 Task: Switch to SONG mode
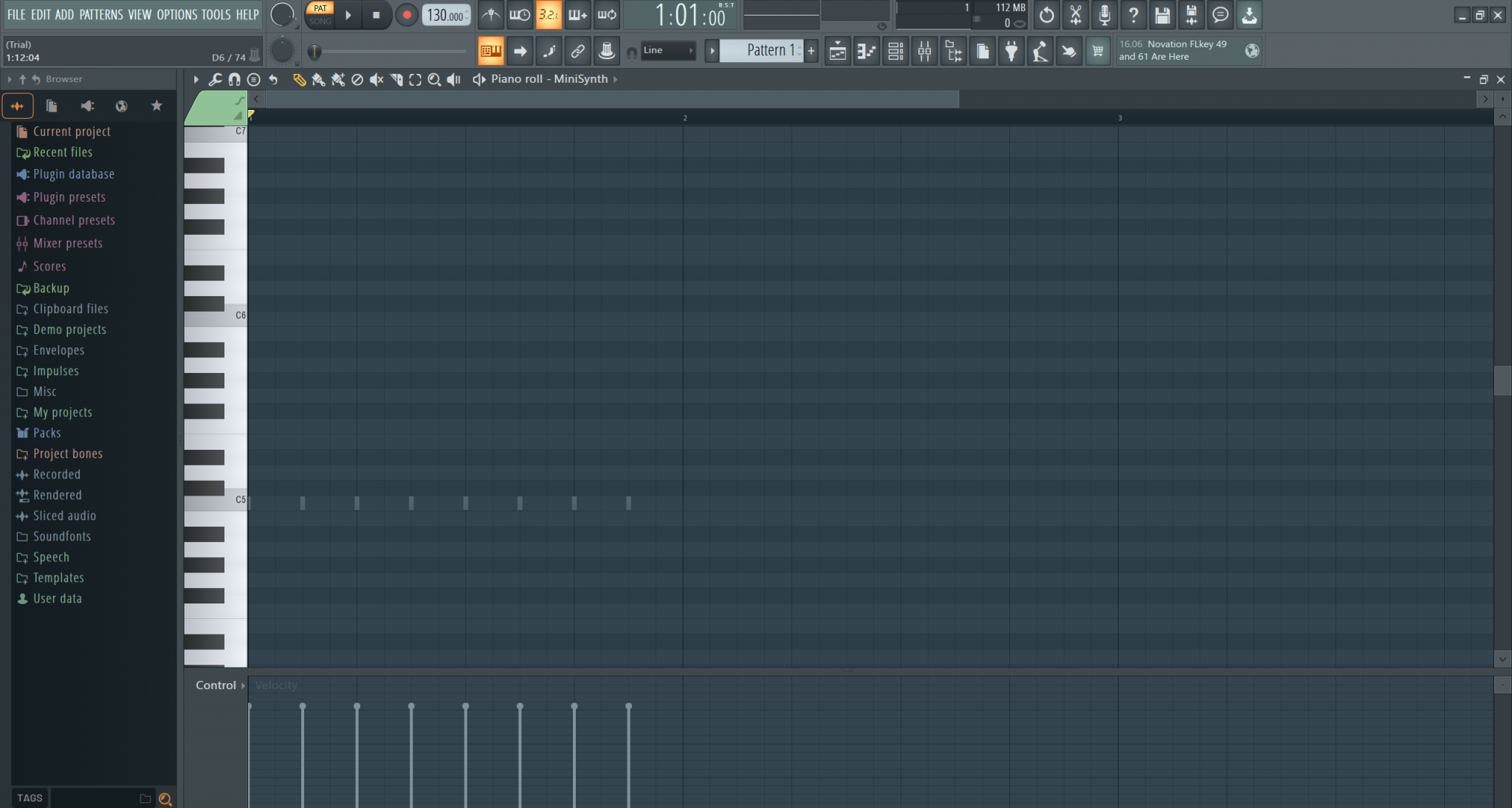320,21
